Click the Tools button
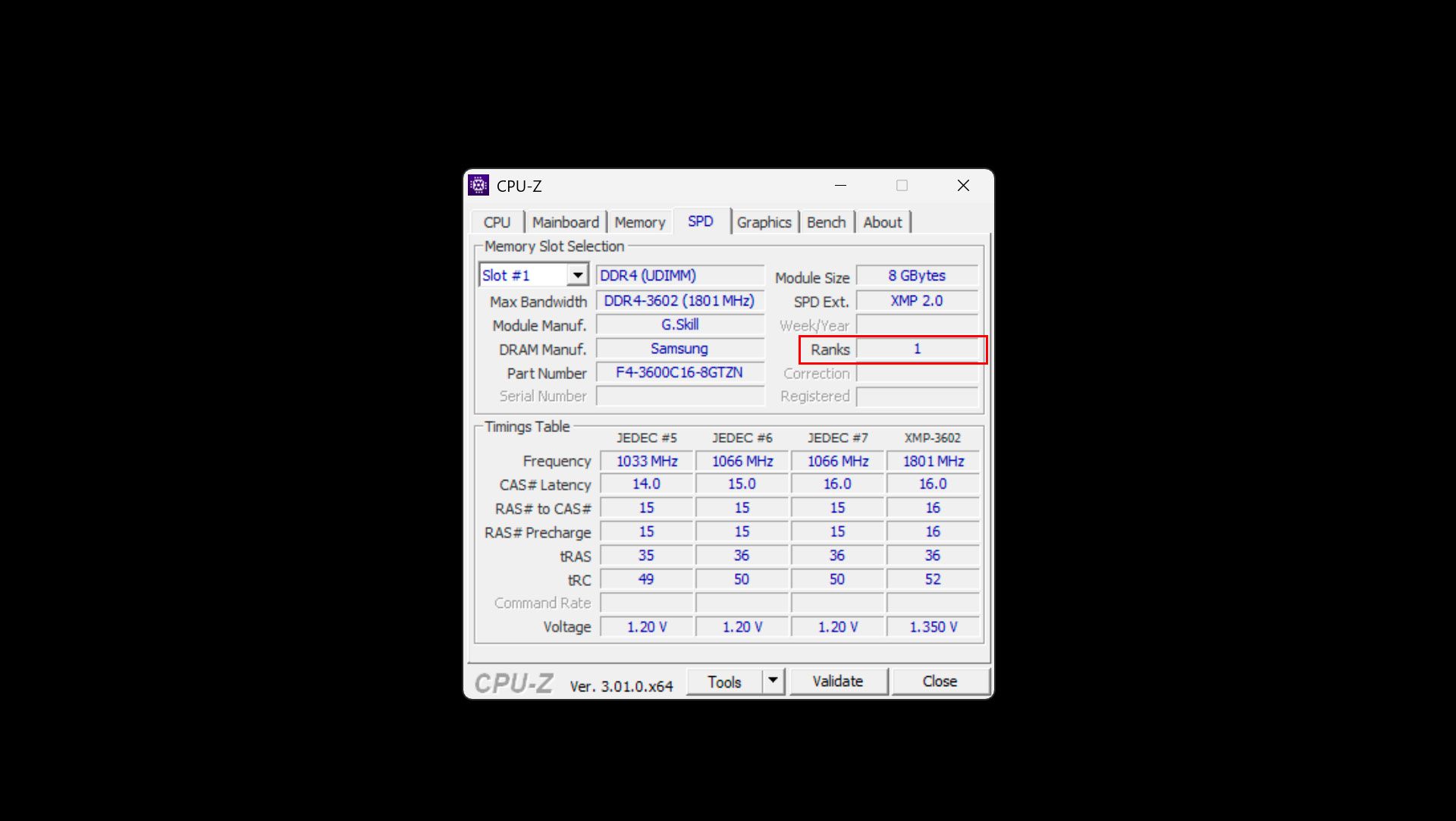 pos(724,682)
